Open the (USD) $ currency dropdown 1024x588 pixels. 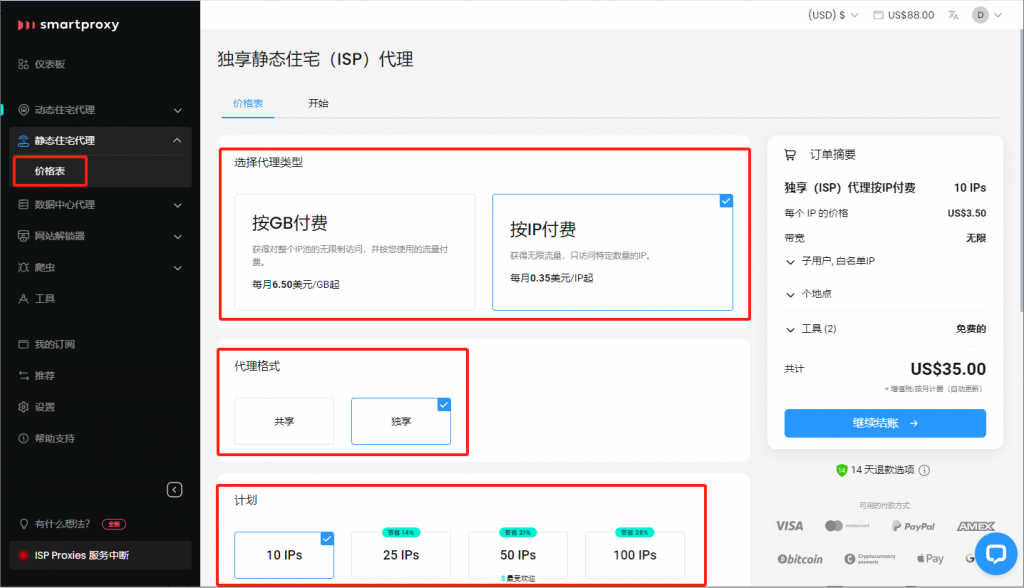(833, 15)
